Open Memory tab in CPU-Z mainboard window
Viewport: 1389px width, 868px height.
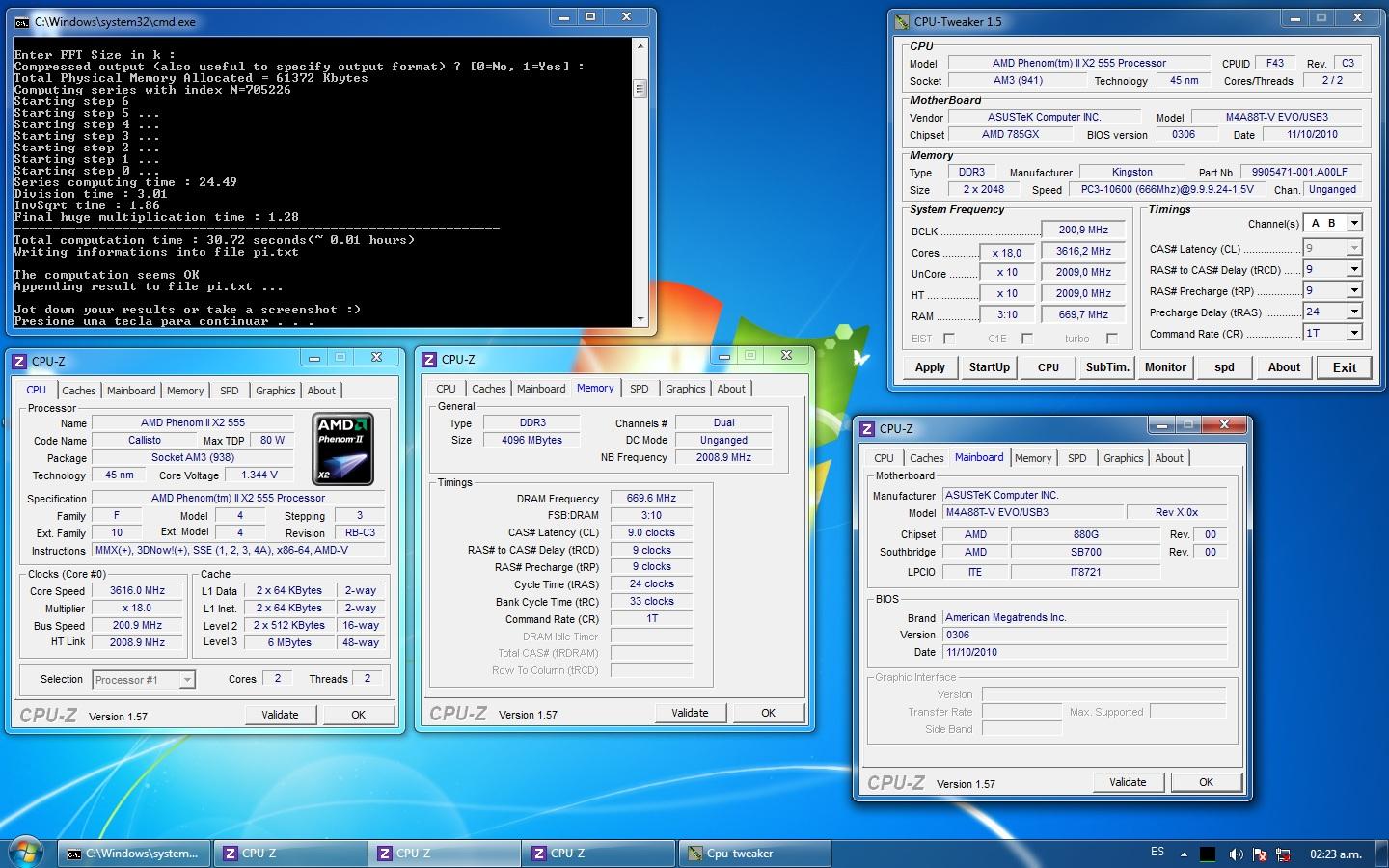(x=1033, y=458)
